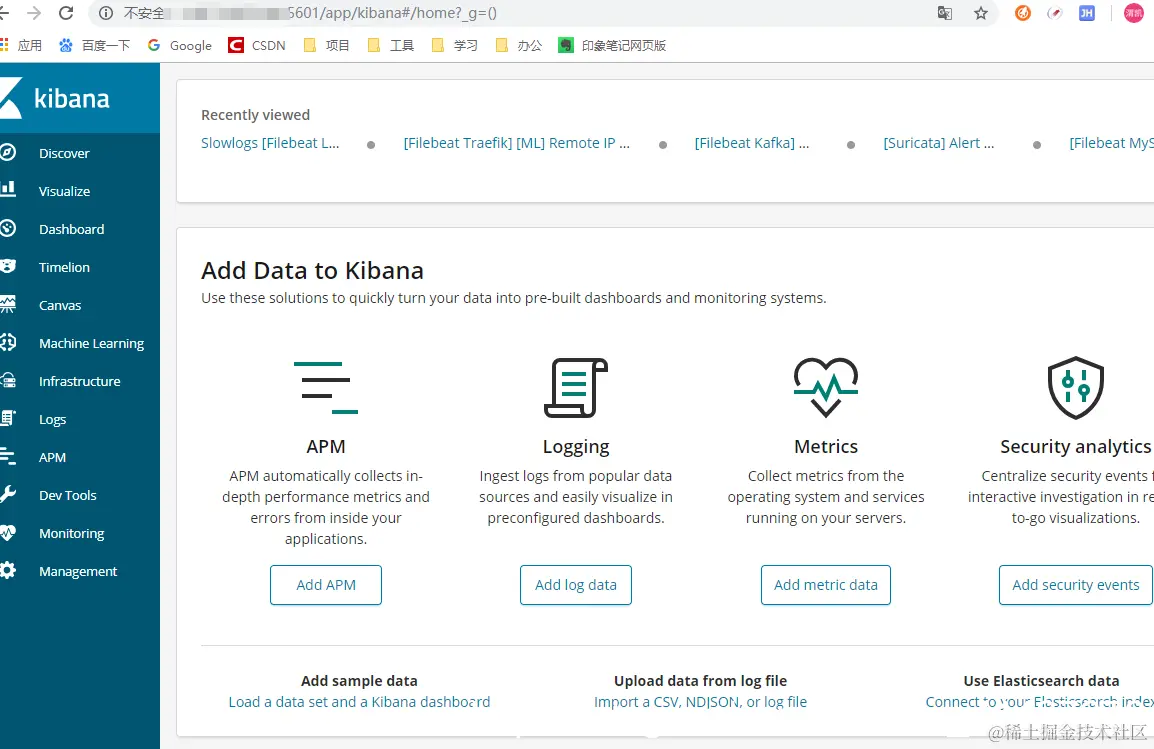
Task: Click the Logging scroll illustration icon
Action: 576,388
